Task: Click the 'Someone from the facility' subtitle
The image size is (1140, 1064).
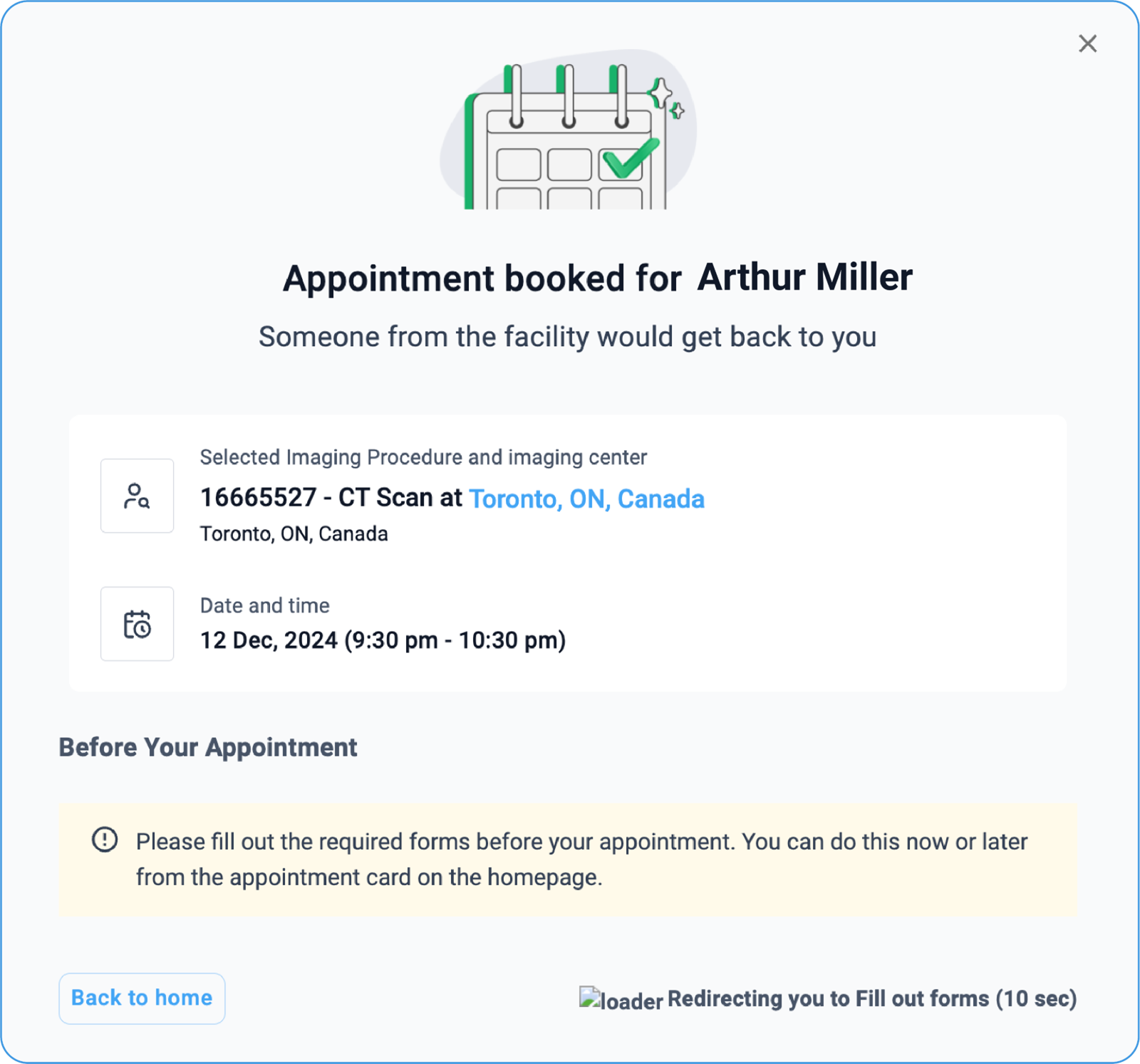Action: pos(567,337)
